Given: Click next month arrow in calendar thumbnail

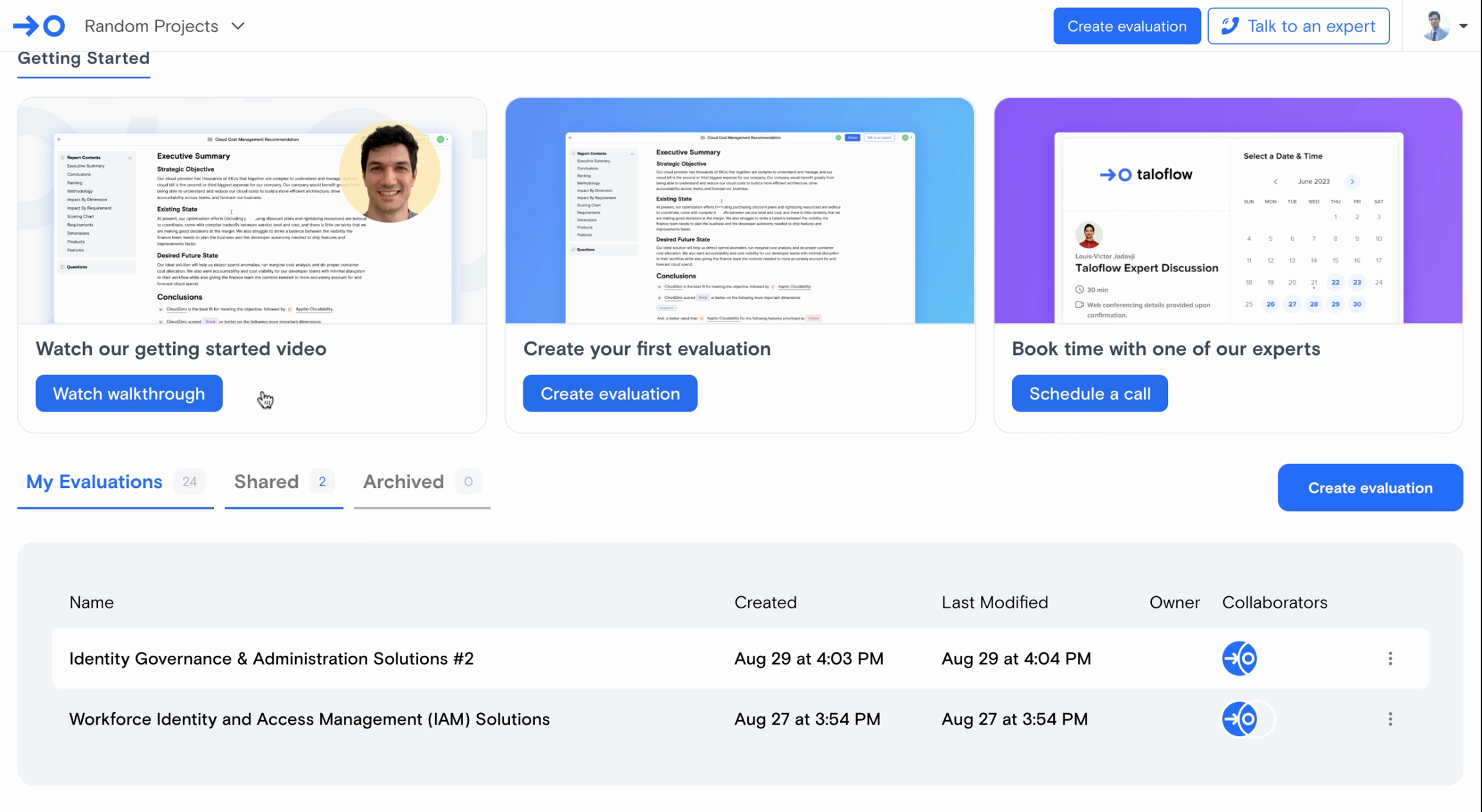Looking at the screenshot, I should [1352, 181].
